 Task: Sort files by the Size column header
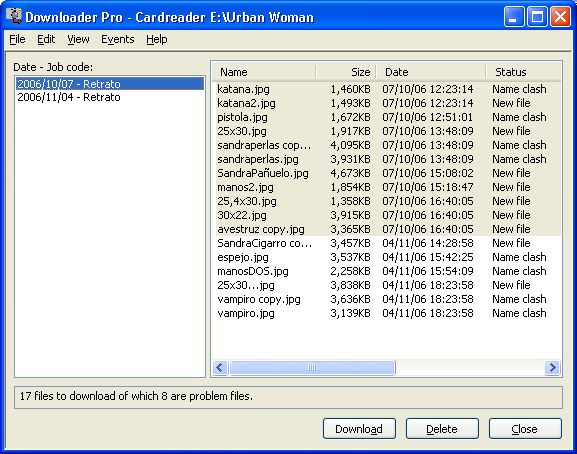pyautogui.click(x=346, y=72)
